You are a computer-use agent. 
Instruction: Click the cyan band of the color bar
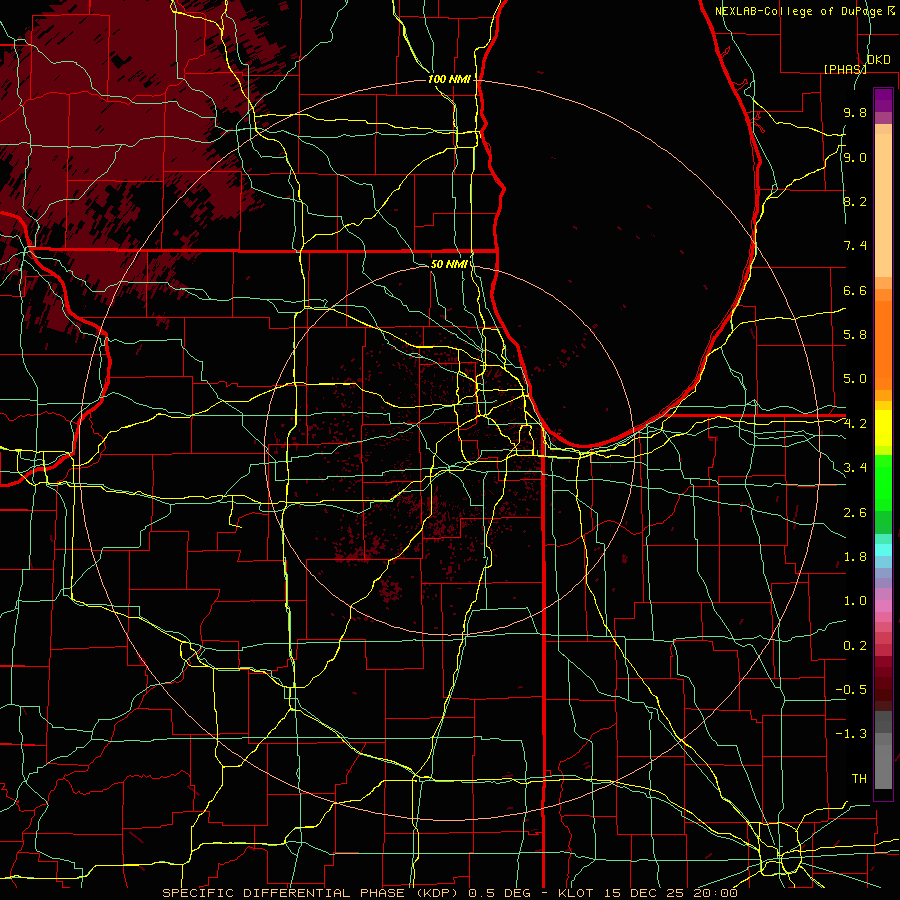[883, 550]
